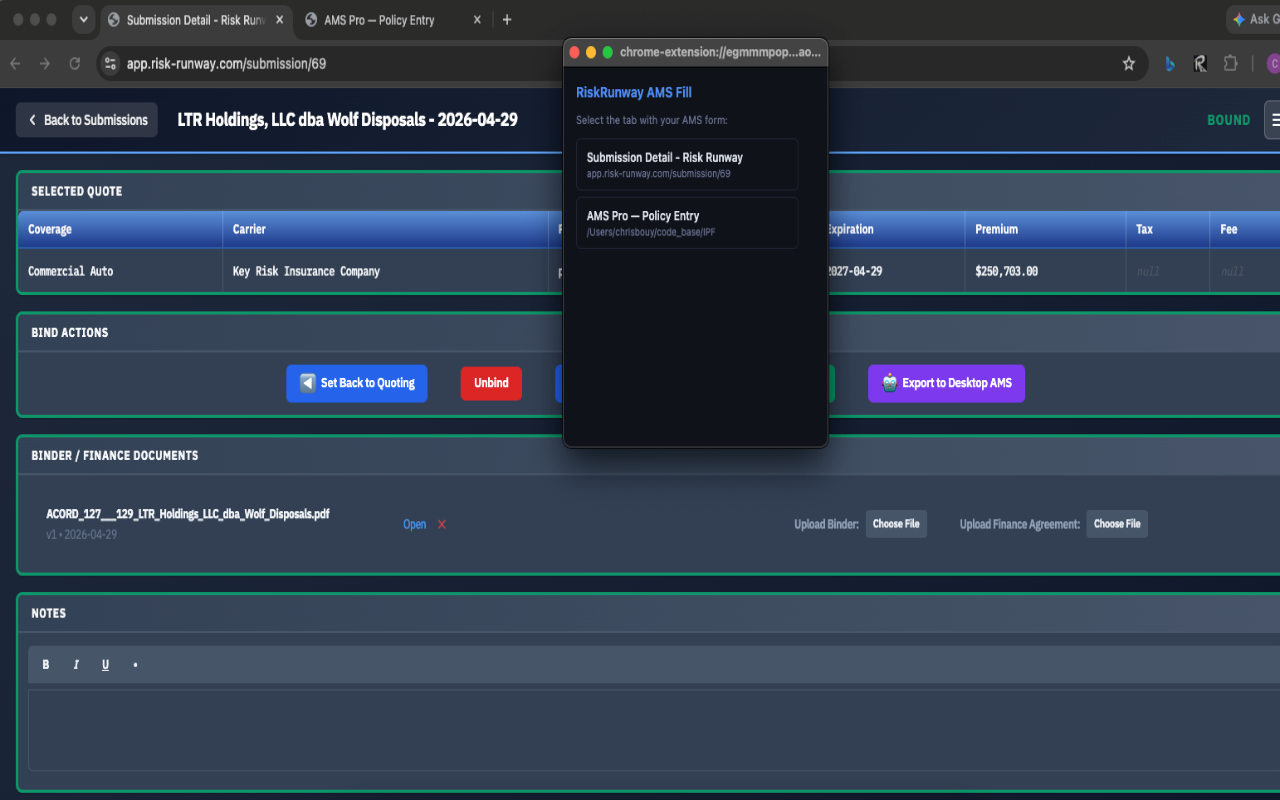Open a new browser tab
Image resolution: width=1280 pixels, height=800 pixels.
point(507,20)
